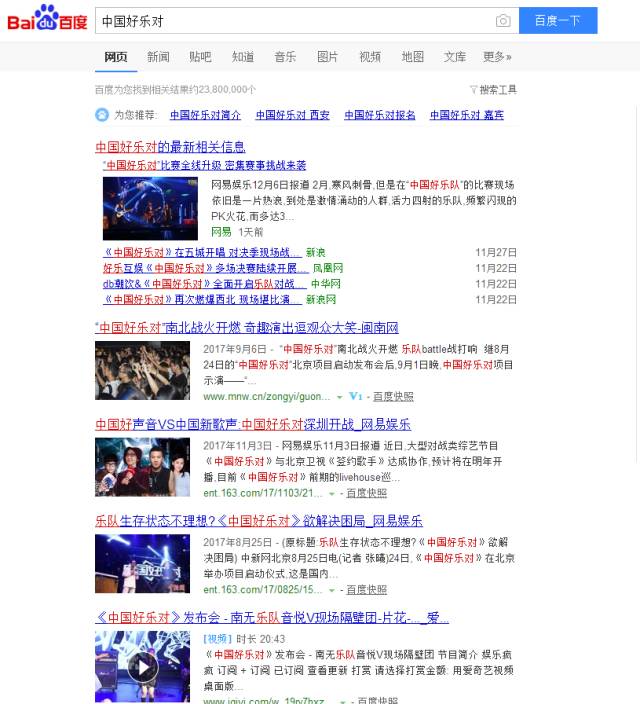
Task: Open 搜索工具 filter options
Action: coord(493,90)
